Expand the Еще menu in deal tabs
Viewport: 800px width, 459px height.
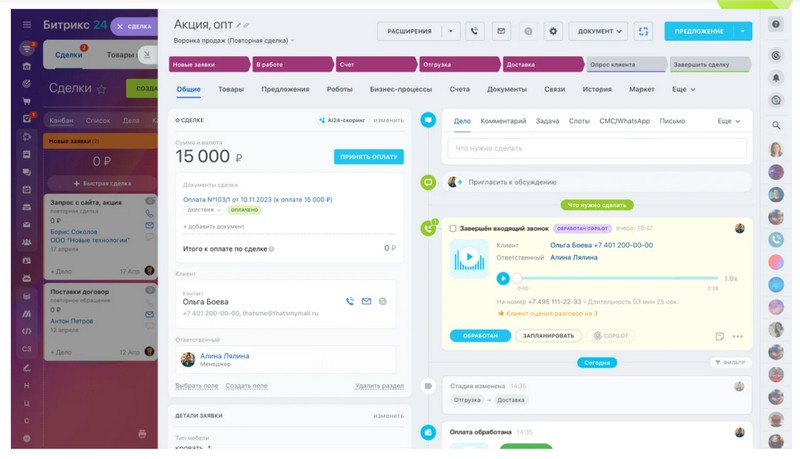coord(684,90)
